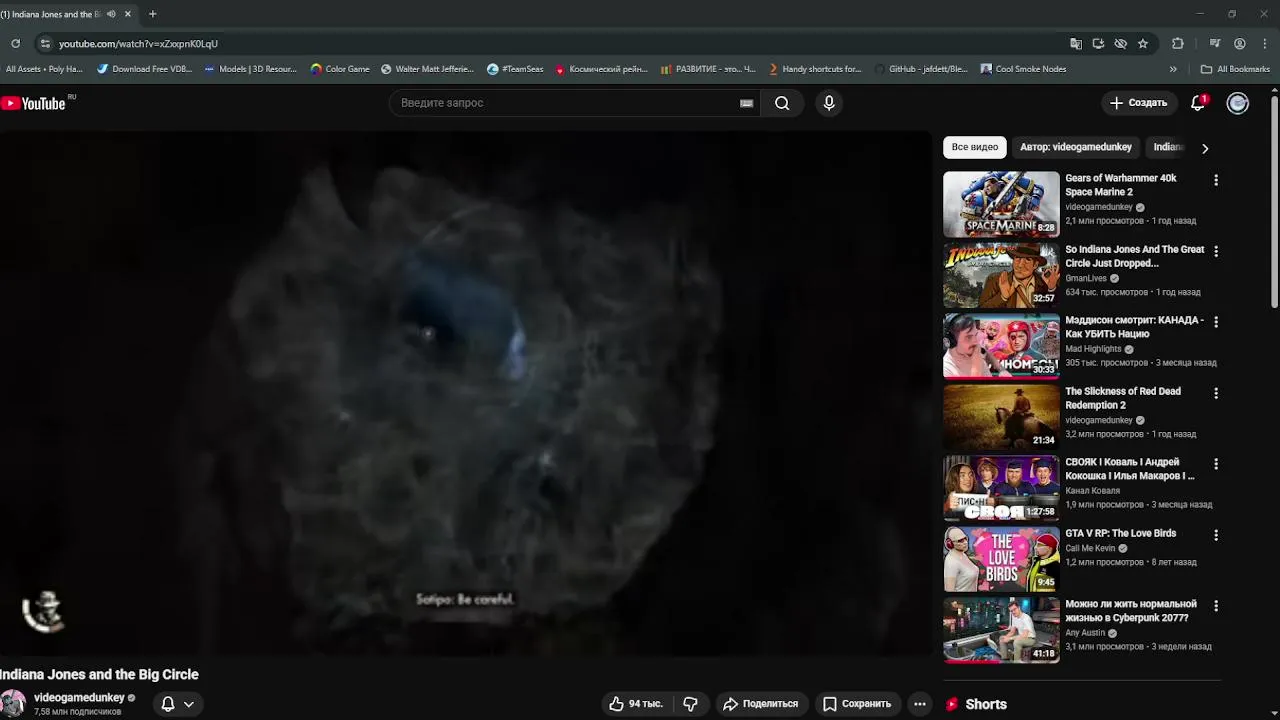Click the crossed-out eye icon in address bar
This screenshot has width=1280, height=720.
coord(1120,44)
